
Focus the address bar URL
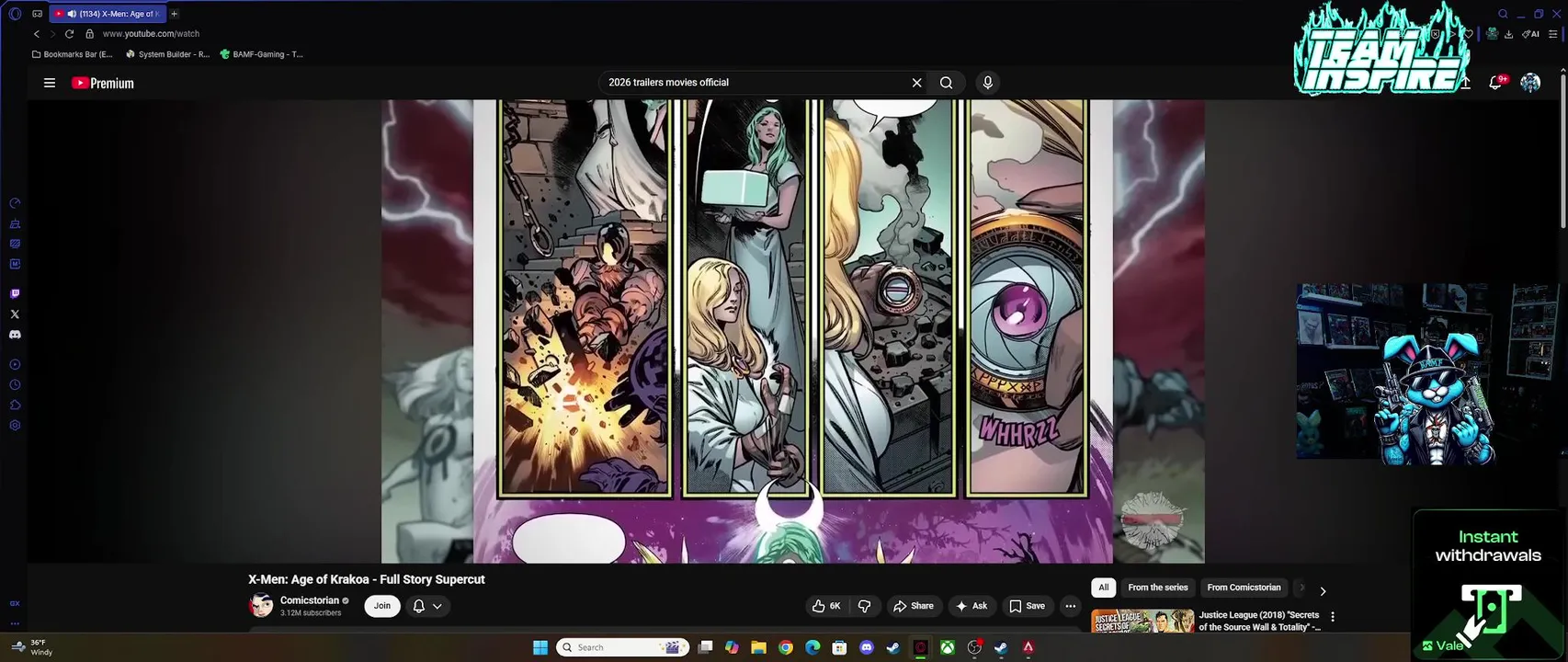(151, 34)
